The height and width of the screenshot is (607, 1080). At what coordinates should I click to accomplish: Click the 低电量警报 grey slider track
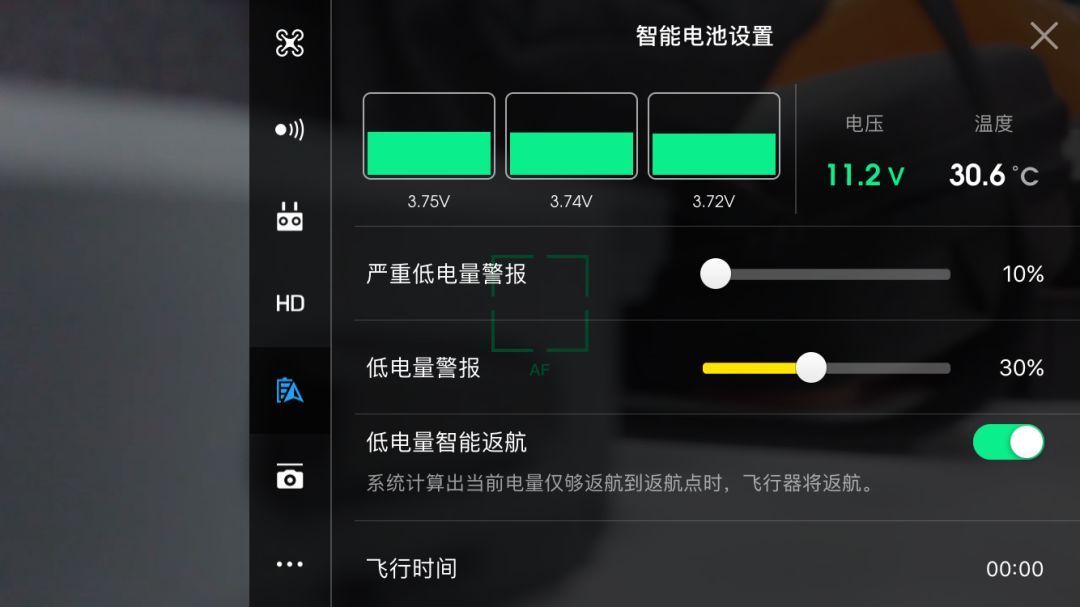[889, 369]
